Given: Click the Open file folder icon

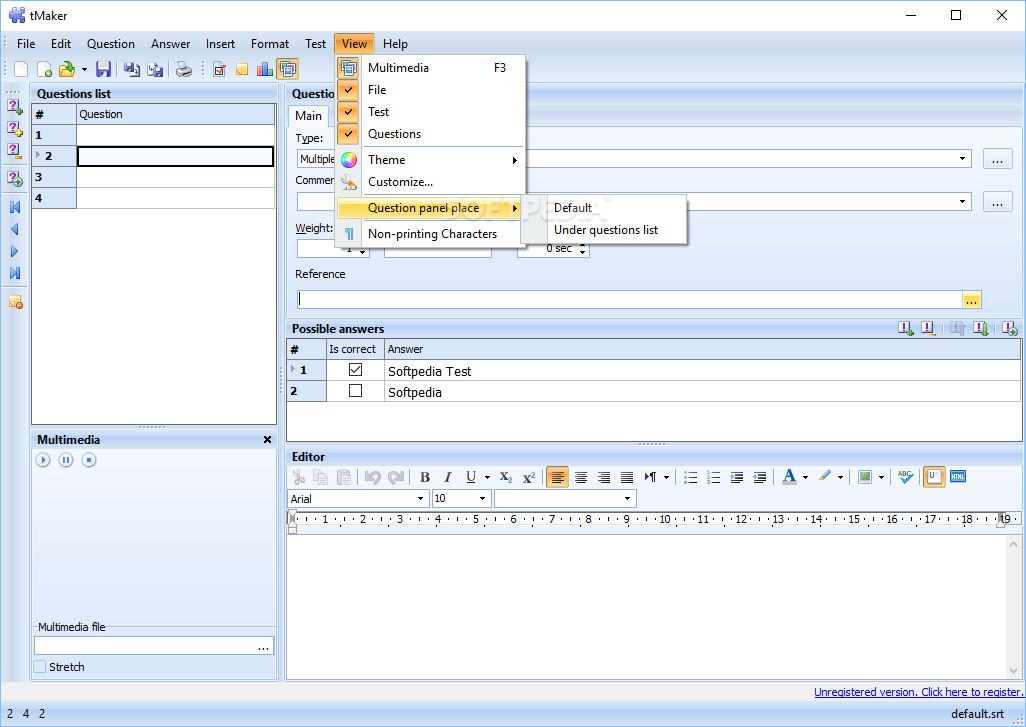Looking at the screenshot, I should (66, 69).
